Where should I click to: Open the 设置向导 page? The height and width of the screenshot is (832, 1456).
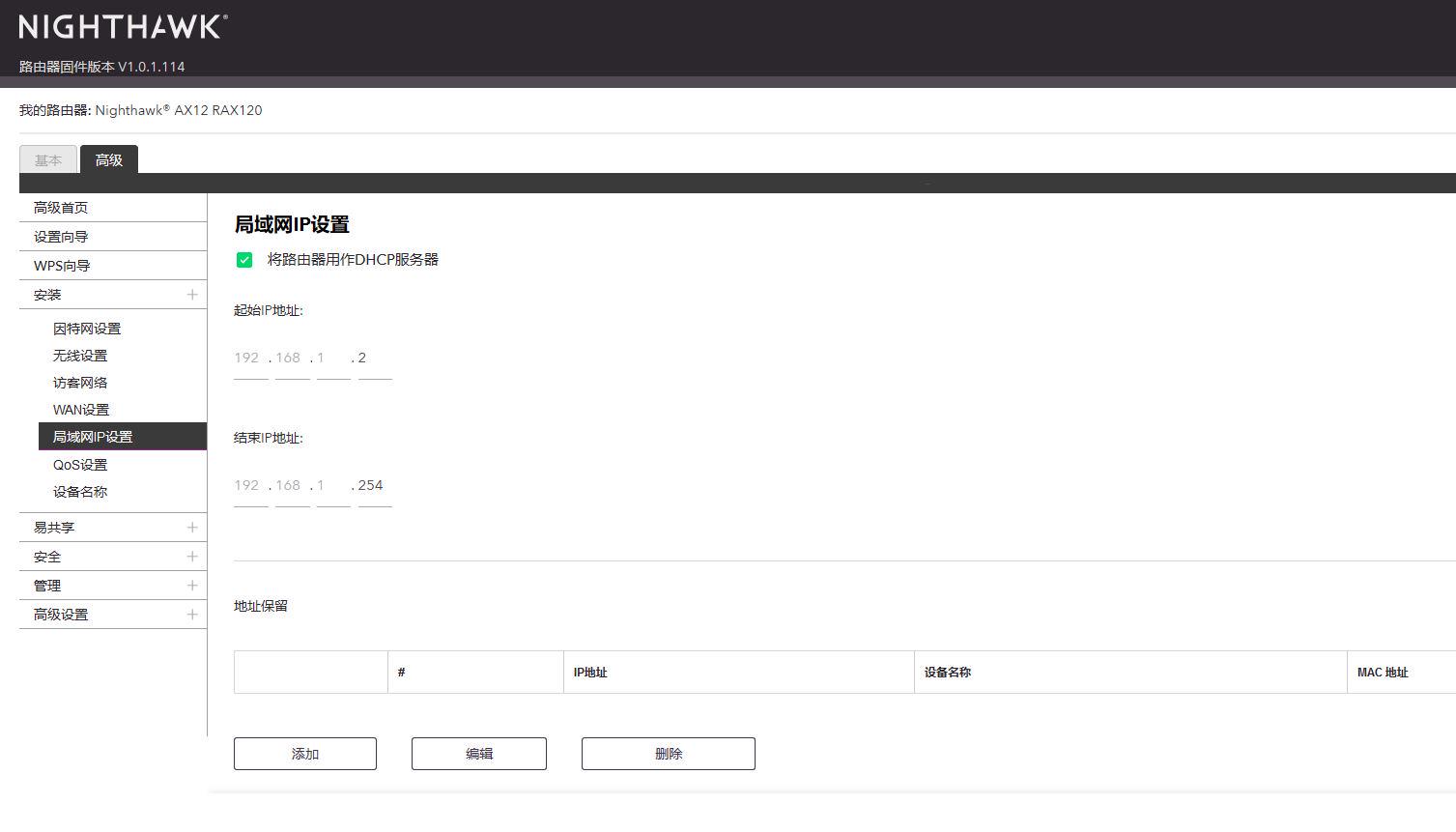[x=61, y=236]
